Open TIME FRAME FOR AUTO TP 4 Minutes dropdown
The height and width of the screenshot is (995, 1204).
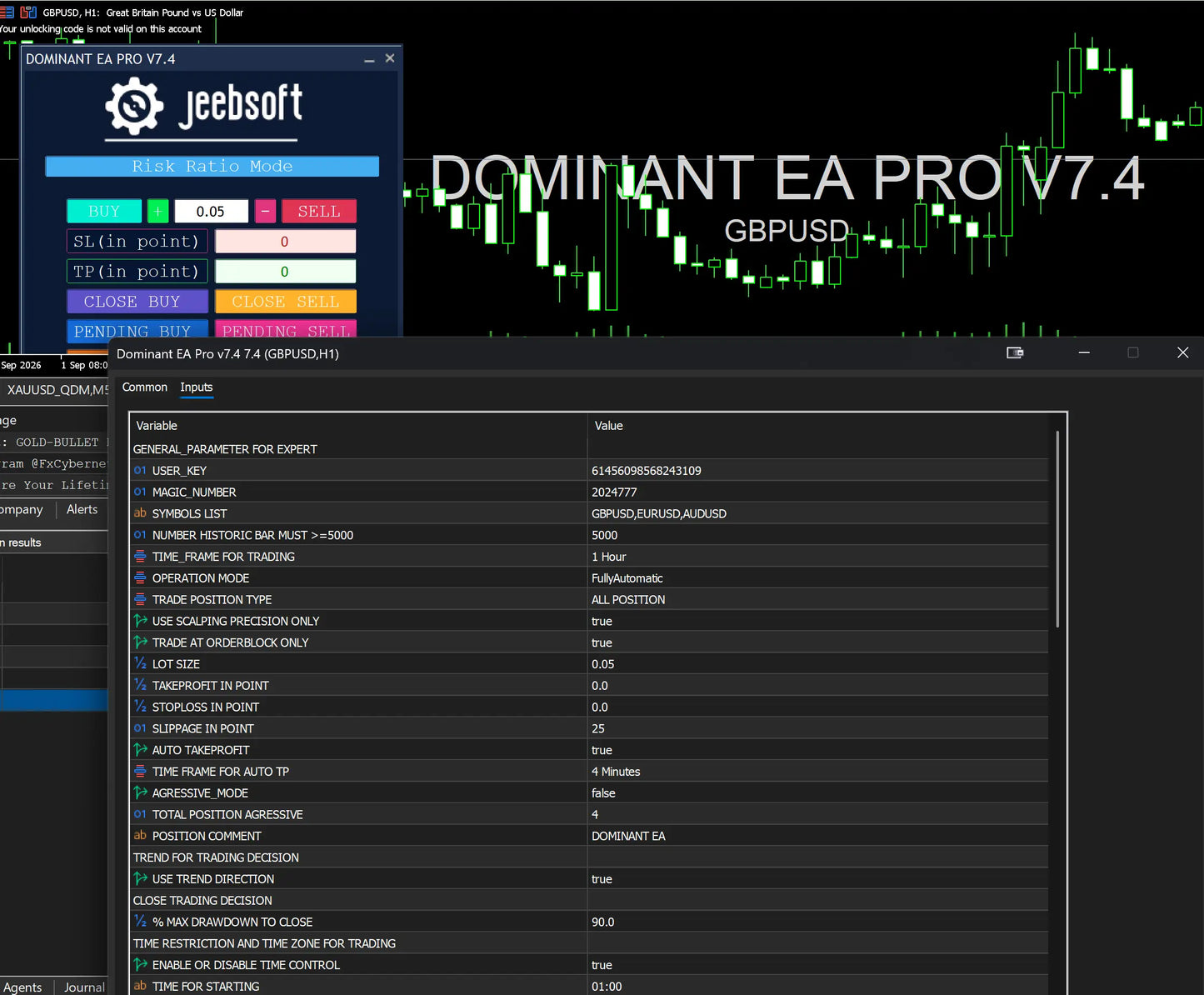(817, 772)
